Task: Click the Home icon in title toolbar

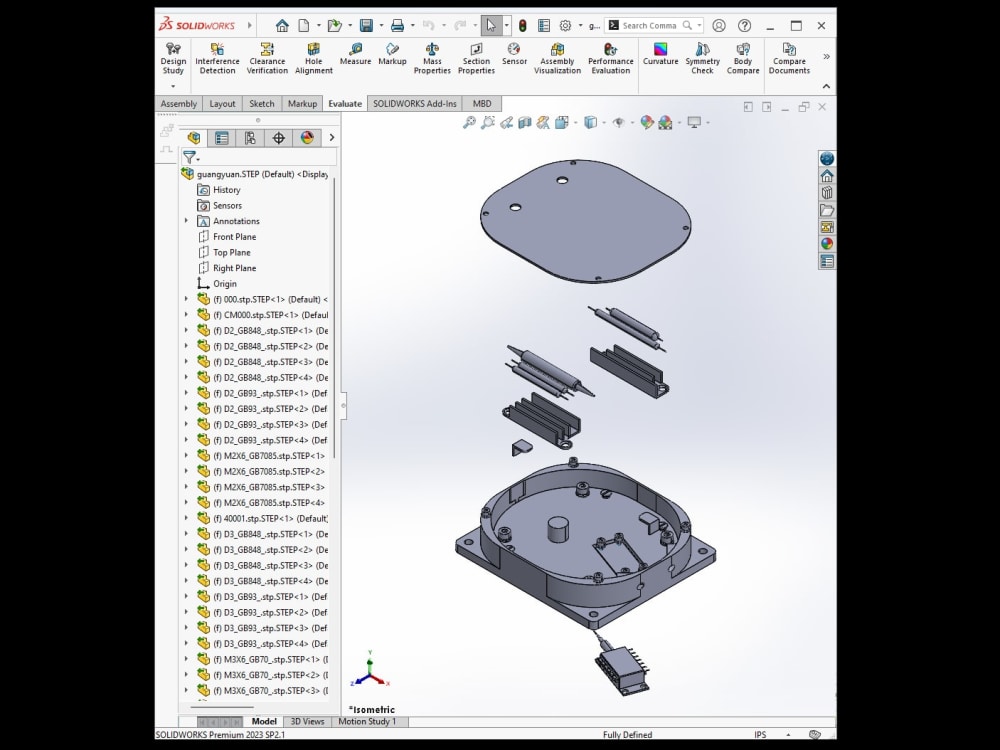Action: [x=282, y=26]
